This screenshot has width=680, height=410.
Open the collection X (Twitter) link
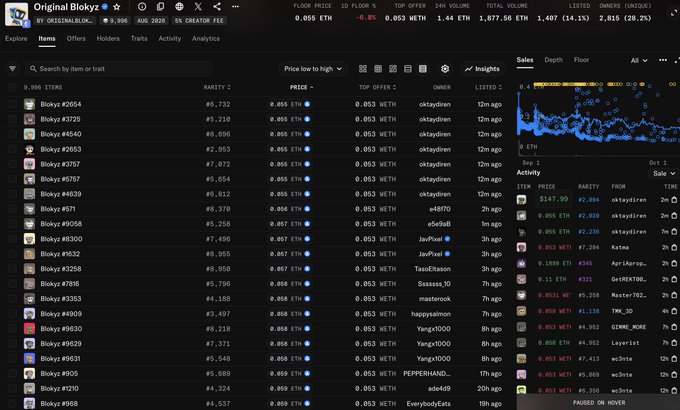coord(198,7)
